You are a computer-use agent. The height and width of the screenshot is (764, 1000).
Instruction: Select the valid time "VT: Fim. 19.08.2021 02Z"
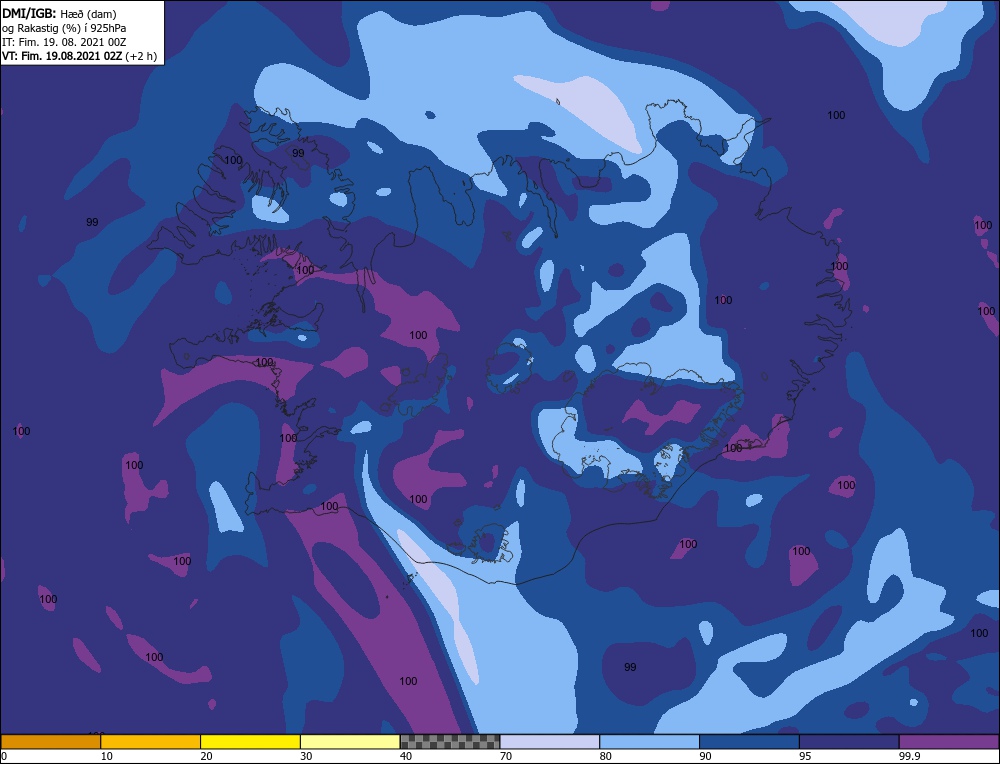click(x=62, y=56)
